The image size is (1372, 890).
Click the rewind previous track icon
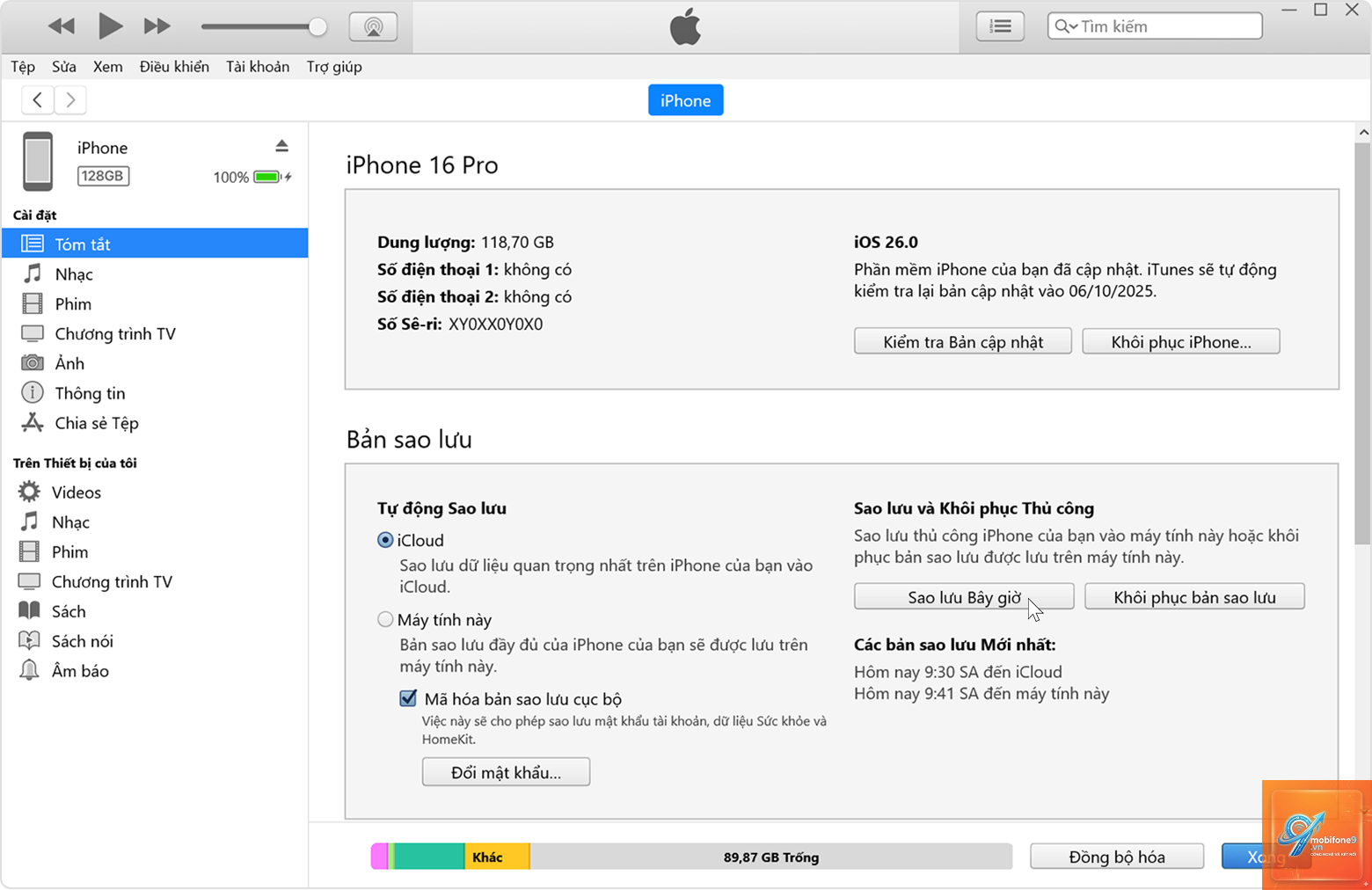click(62, 26)
